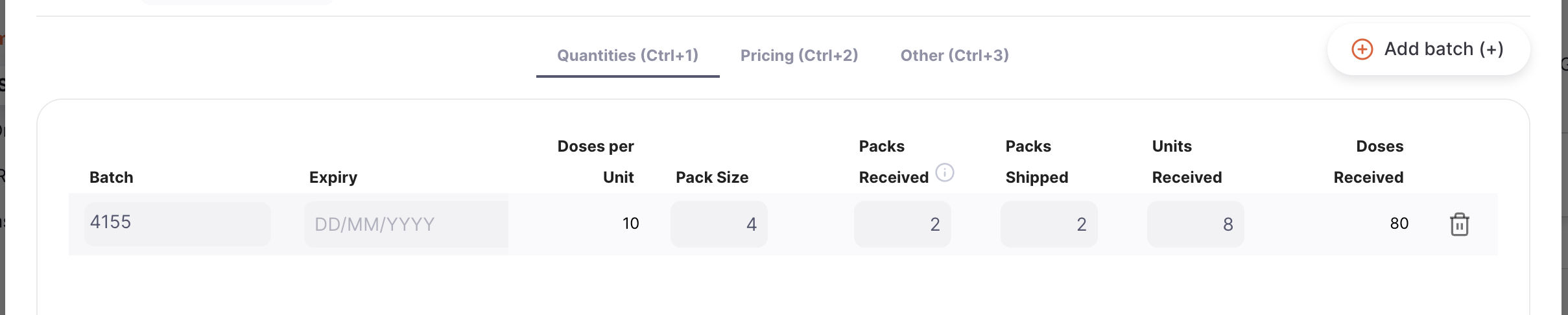
Task: Select the Pack Size field showing 4
Action: click(x=719, y=224)
